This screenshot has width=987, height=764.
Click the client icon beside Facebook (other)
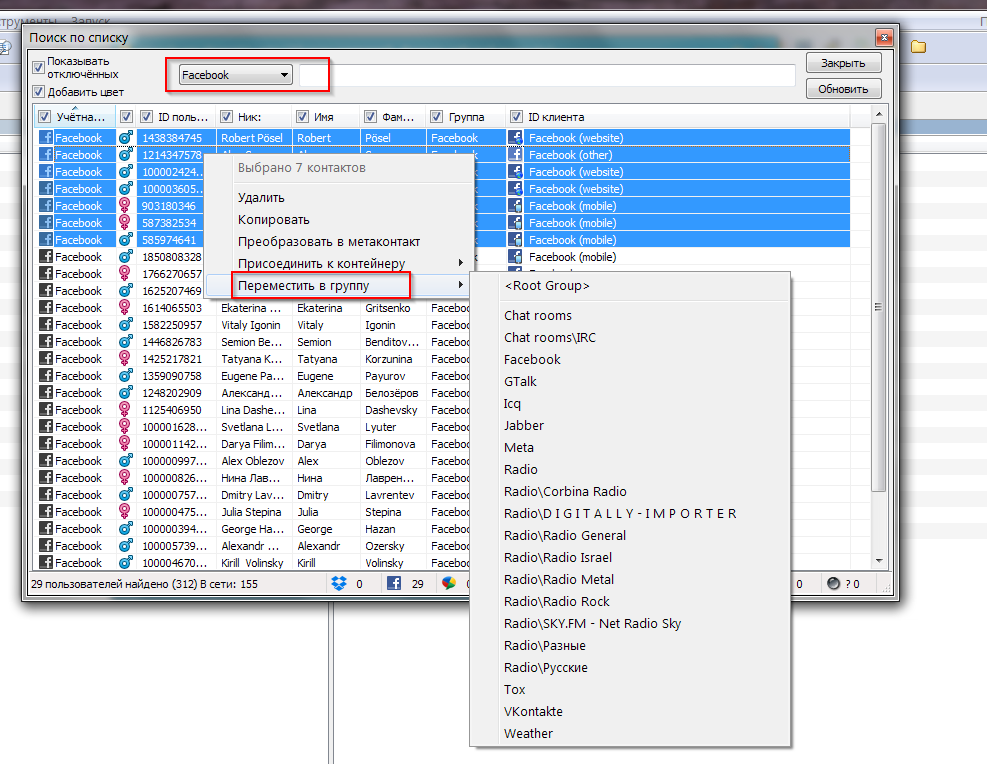[515, 154]
